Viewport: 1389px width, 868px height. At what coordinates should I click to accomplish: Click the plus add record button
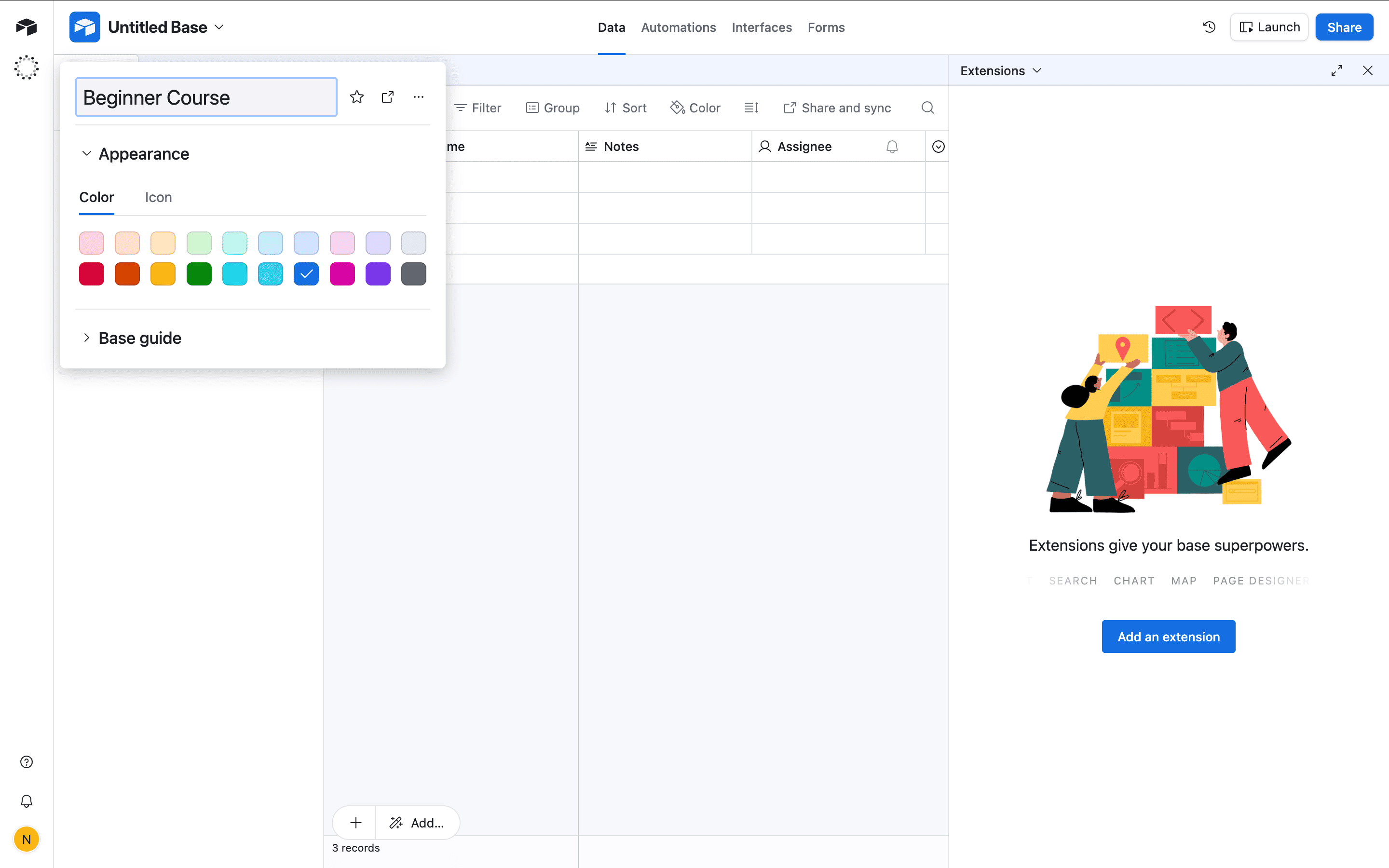pos(356,823)
